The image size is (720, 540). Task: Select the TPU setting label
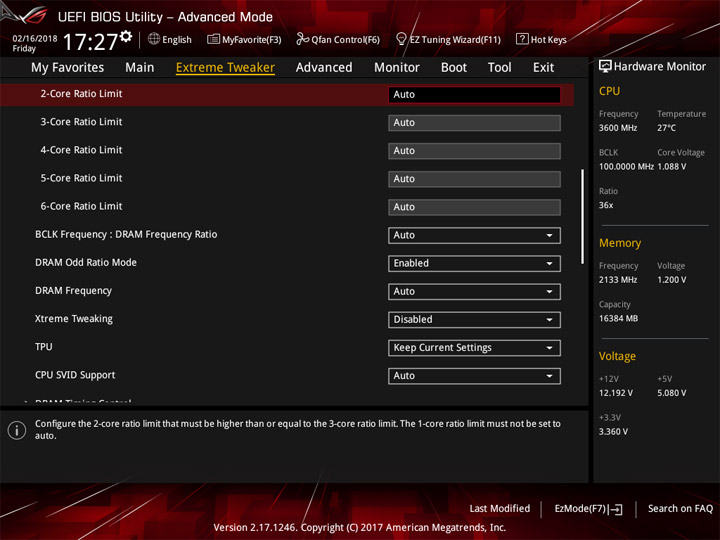click(44, 347)
